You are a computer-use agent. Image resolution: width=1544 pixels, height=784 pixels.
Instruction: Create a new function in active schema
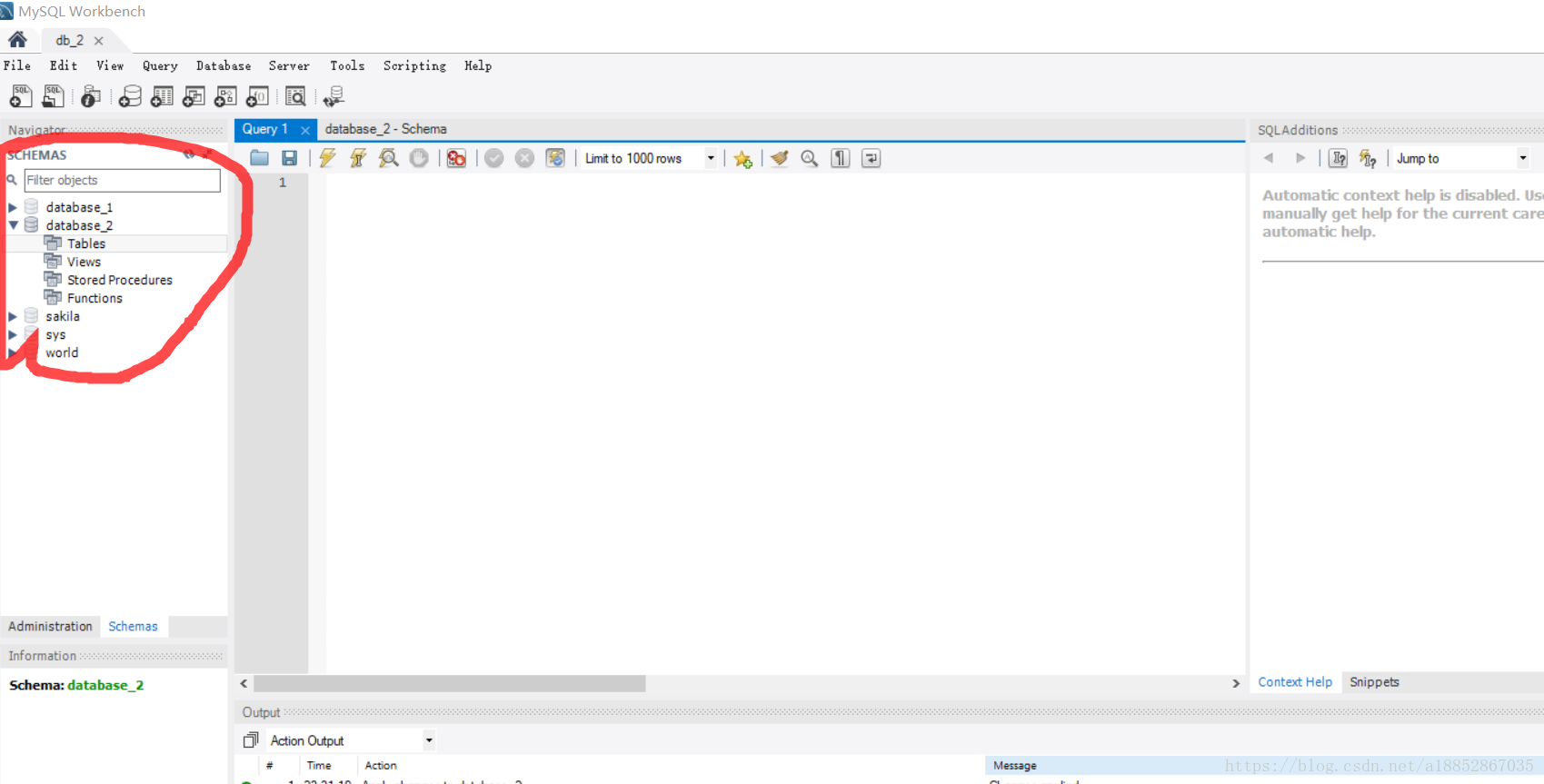tap(257, 95)
